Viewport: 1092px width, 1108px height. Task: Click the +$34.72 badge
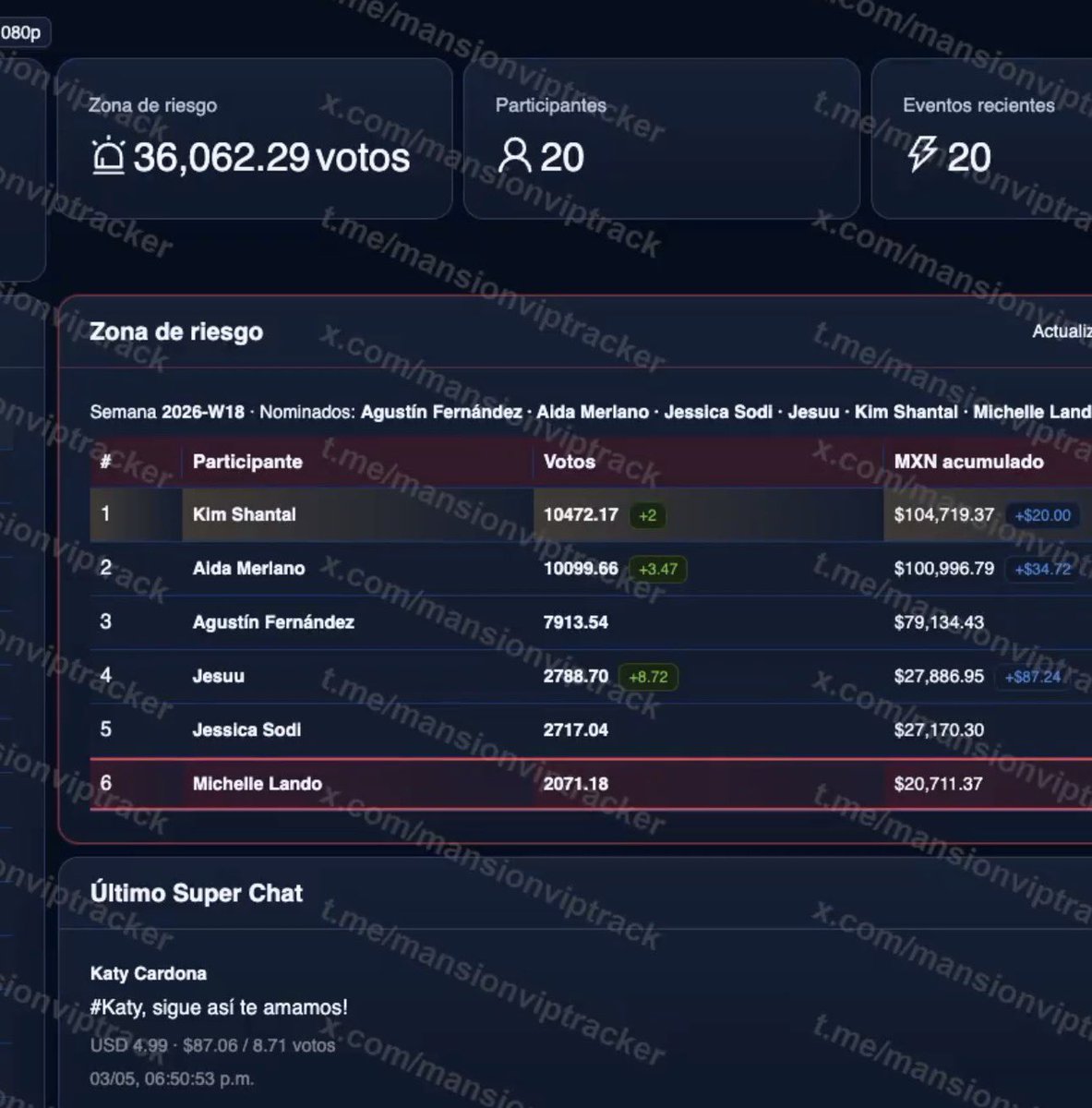[1042, 570]
